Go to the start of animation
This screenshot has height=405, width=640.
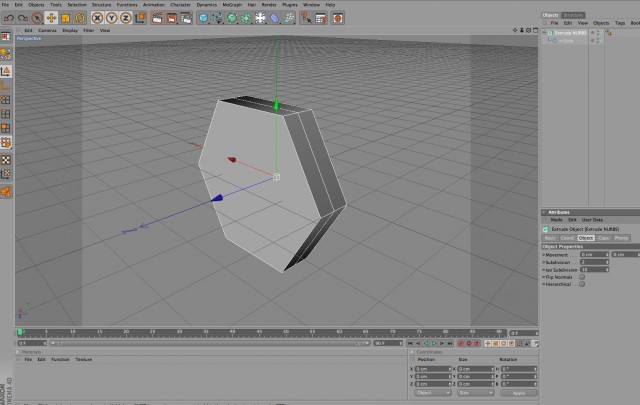point(410,344)
